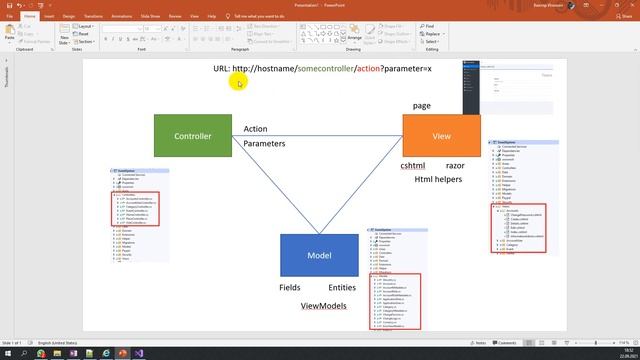640x360 pixels.
Task: Switch to Normal view in status bar
Action: coord(529,343)
